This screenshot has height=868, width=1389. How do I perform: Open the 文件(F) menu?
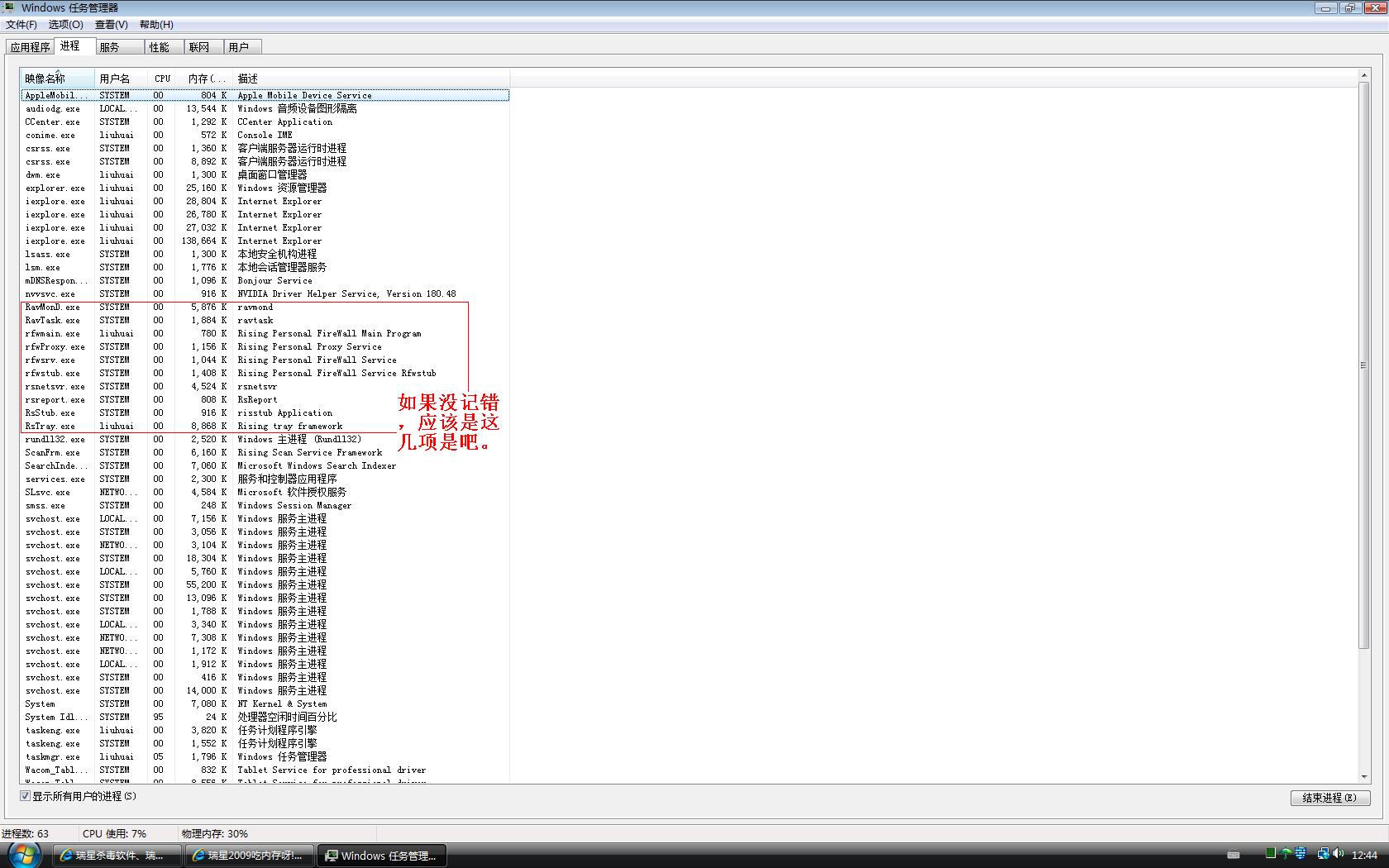[21, 25]
